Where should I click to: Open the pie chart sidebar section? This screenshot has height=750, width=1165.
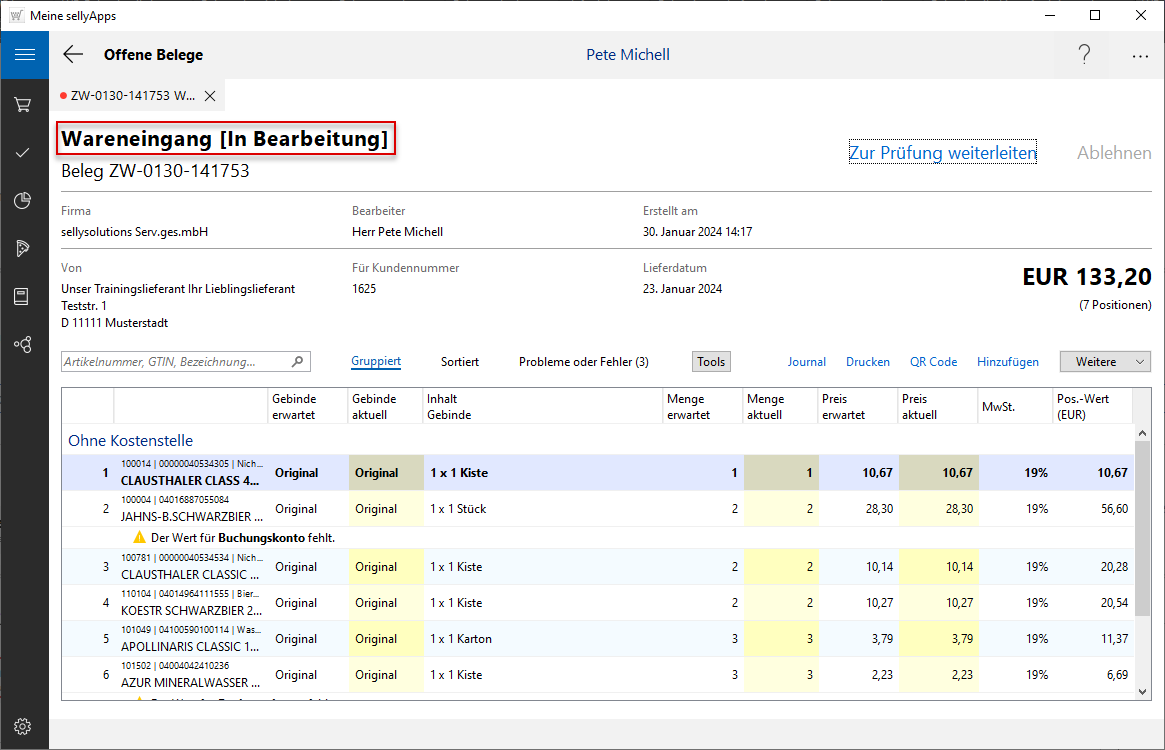[24, 201]
